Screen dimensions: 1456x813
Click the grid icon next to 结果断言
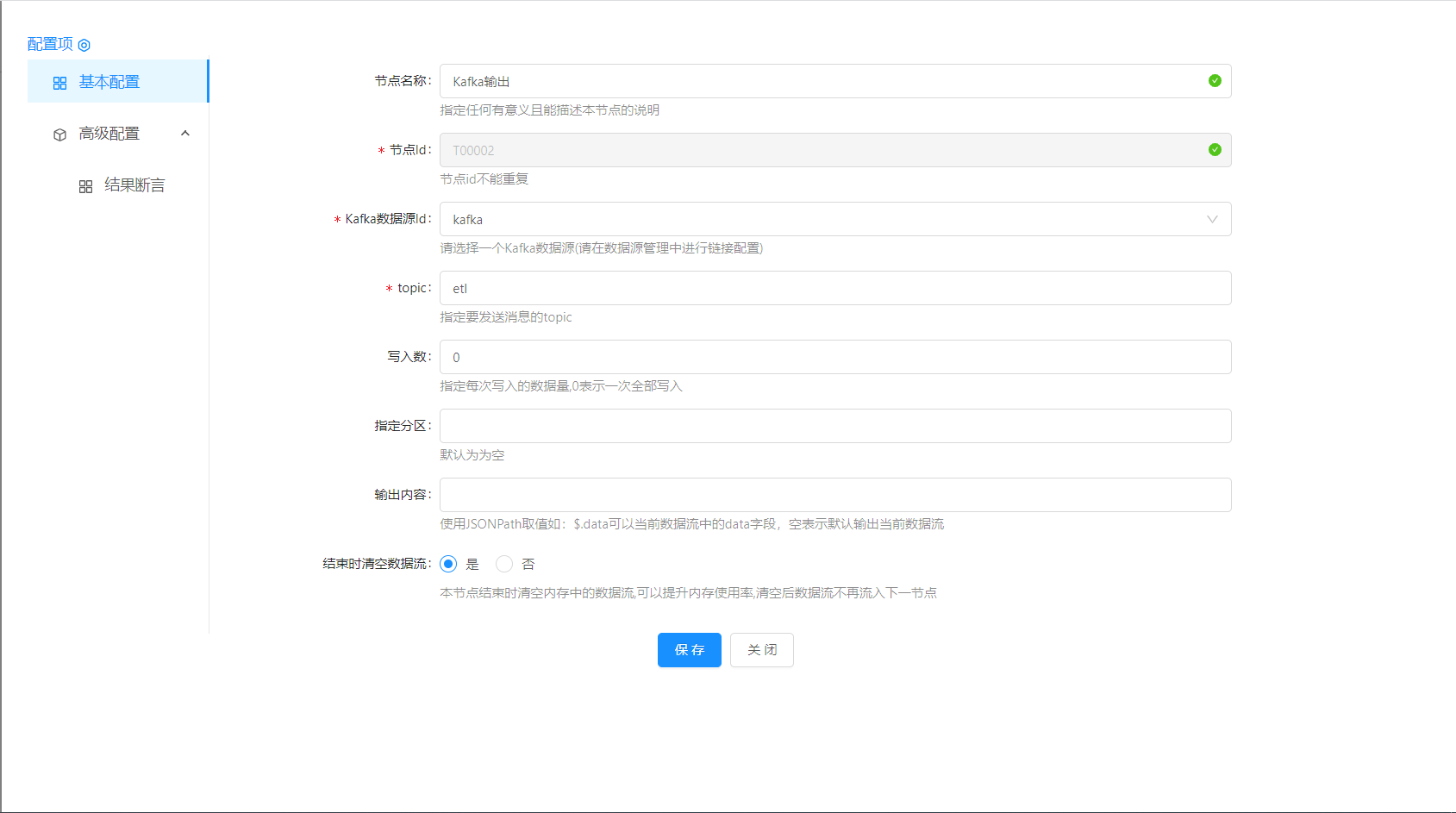(85, 186)
